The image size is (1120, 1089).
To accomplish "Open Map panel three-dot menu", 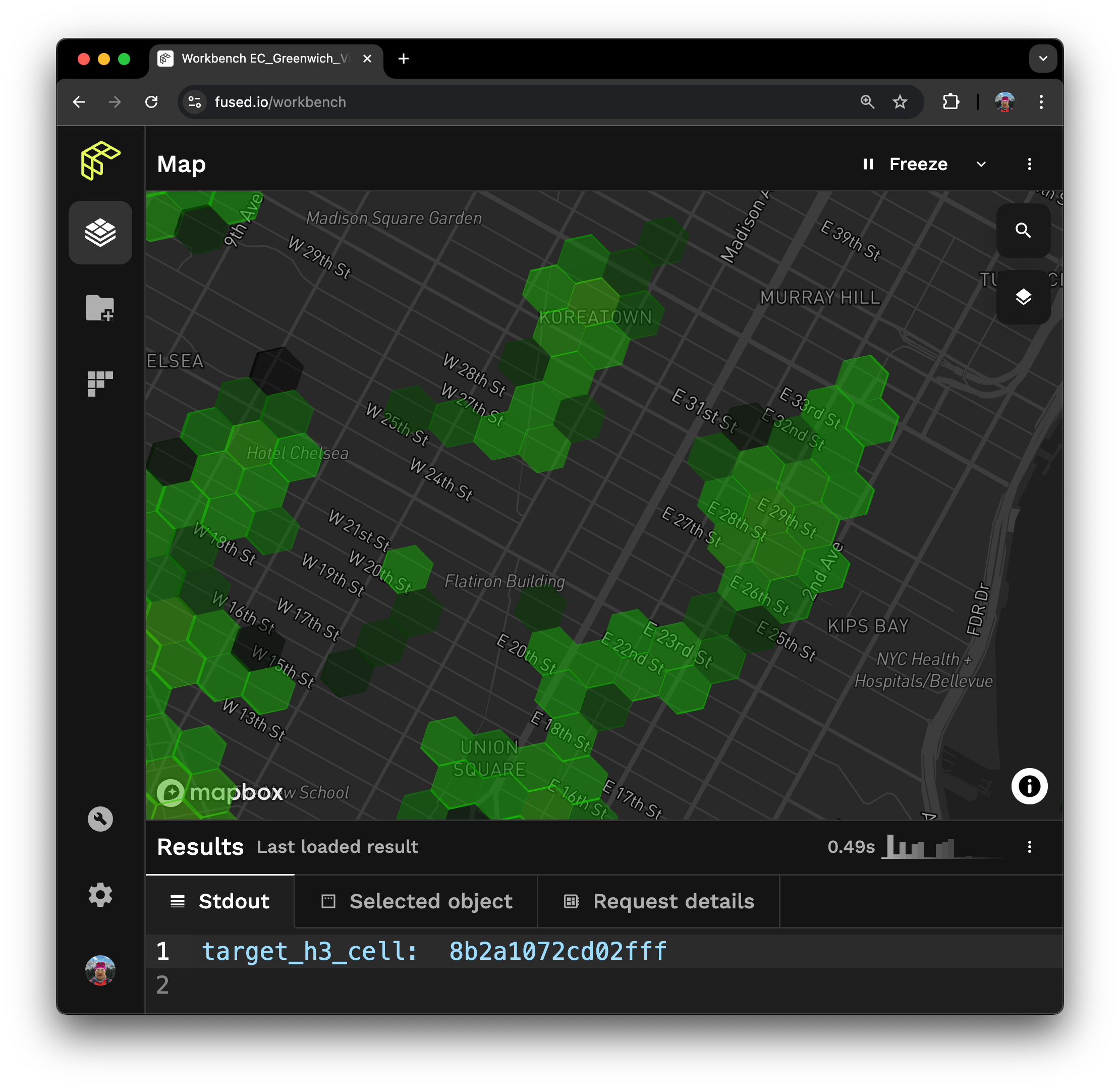I will tap(1029, 164).
